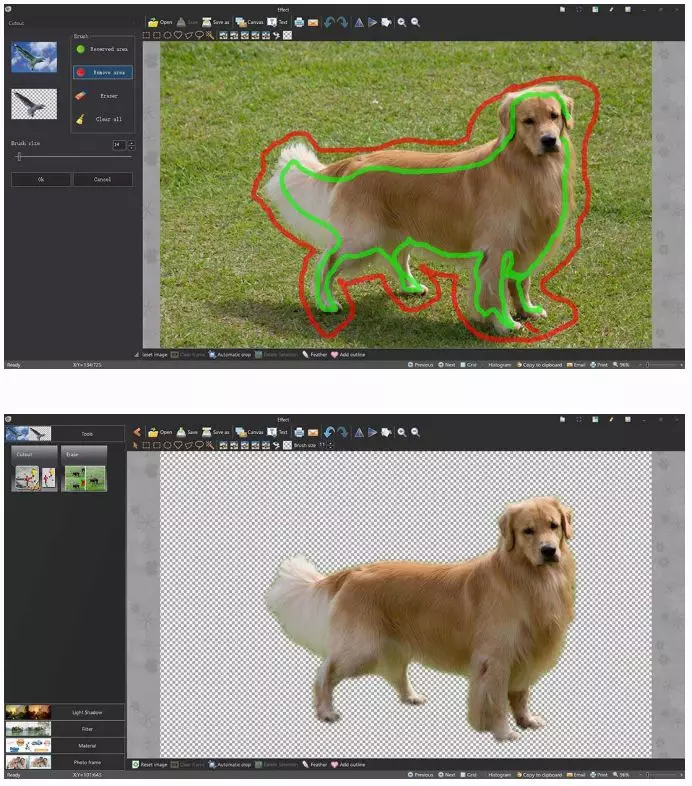The image size is (692, 786).
Task: Confirm the cutout with the Ok button
Action: (41, 179)
